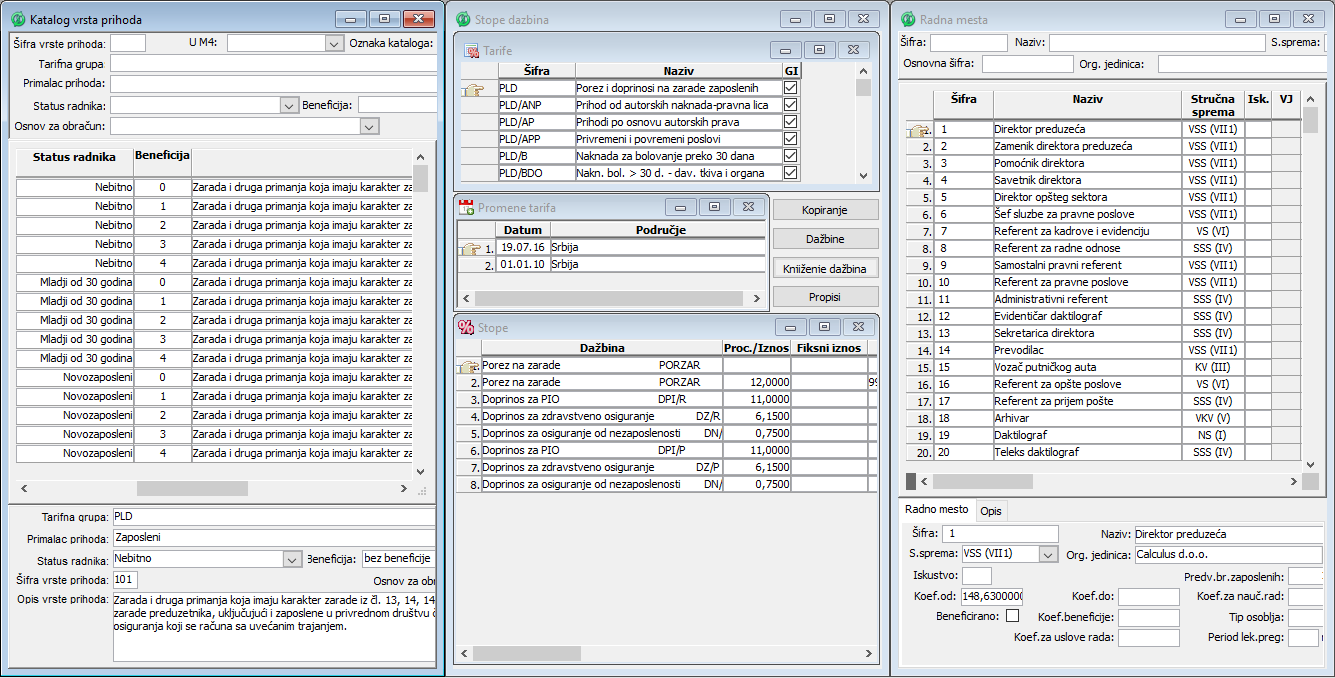Screen dimensions: 1335x678
Task: Toggle the GI checkbox for PLD/ANP row
Action: (x=791, y=105)
